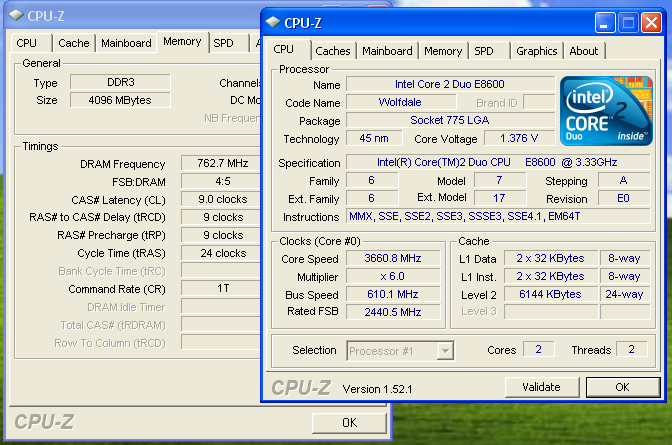The image size is (672, 445).
Task: Select the Memory tab in front CPU-Z window
Action: pos(443,51)
